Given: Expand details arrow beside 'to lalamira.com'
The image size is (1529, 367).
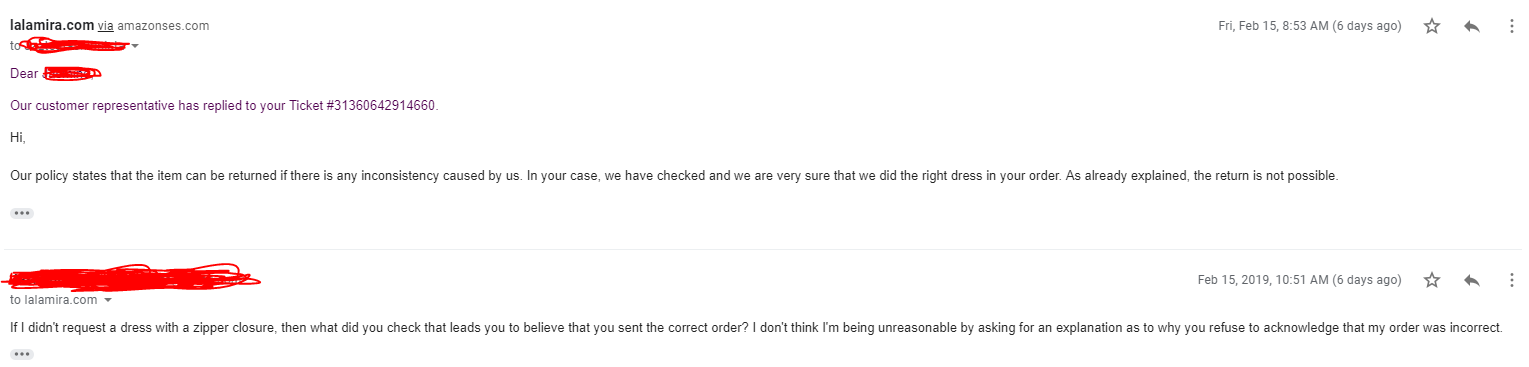Looking at the screenshot, I should (x=107, y=300).
